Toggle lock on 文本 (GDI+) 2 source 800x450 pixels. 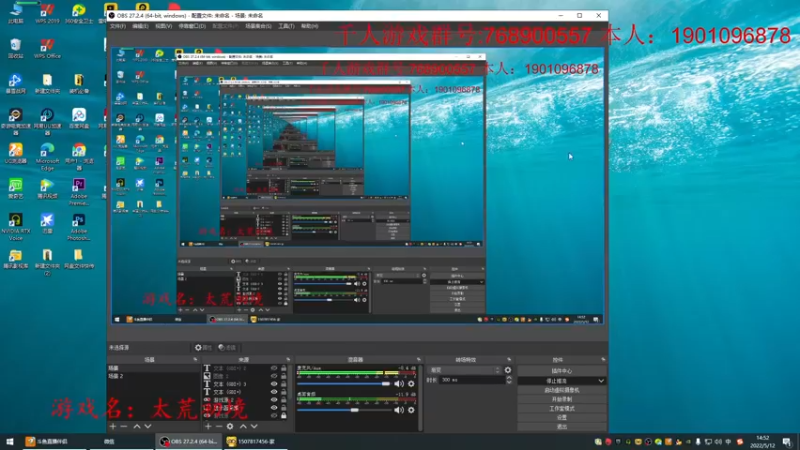[x=284, y=368]
